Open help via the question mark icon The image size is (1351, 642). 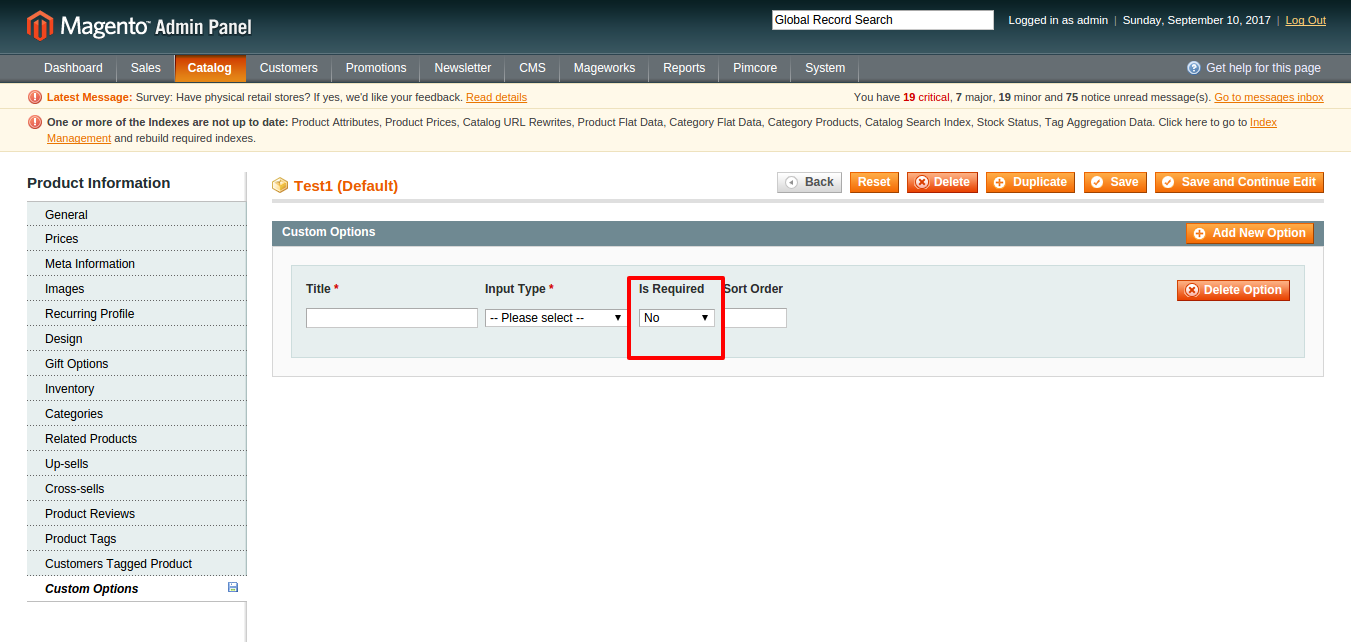[1193, 68]
